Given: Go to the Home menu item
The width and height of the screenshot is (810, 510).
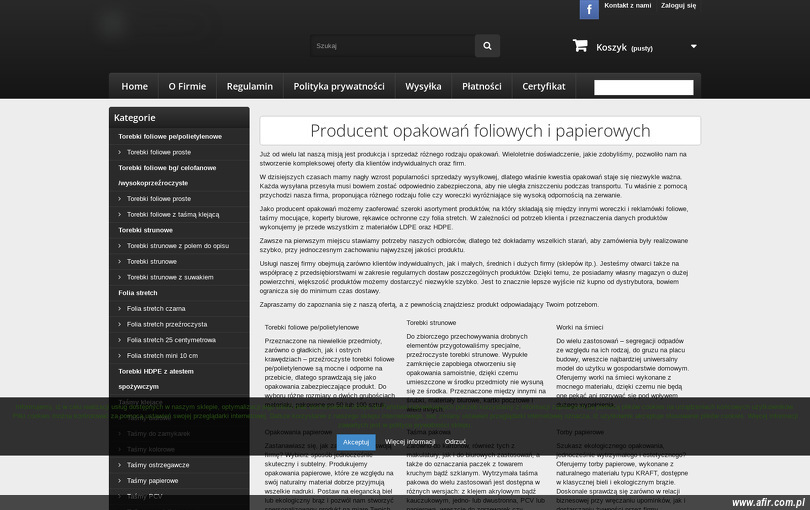Looking at the screenshot, I should point(134,86).
